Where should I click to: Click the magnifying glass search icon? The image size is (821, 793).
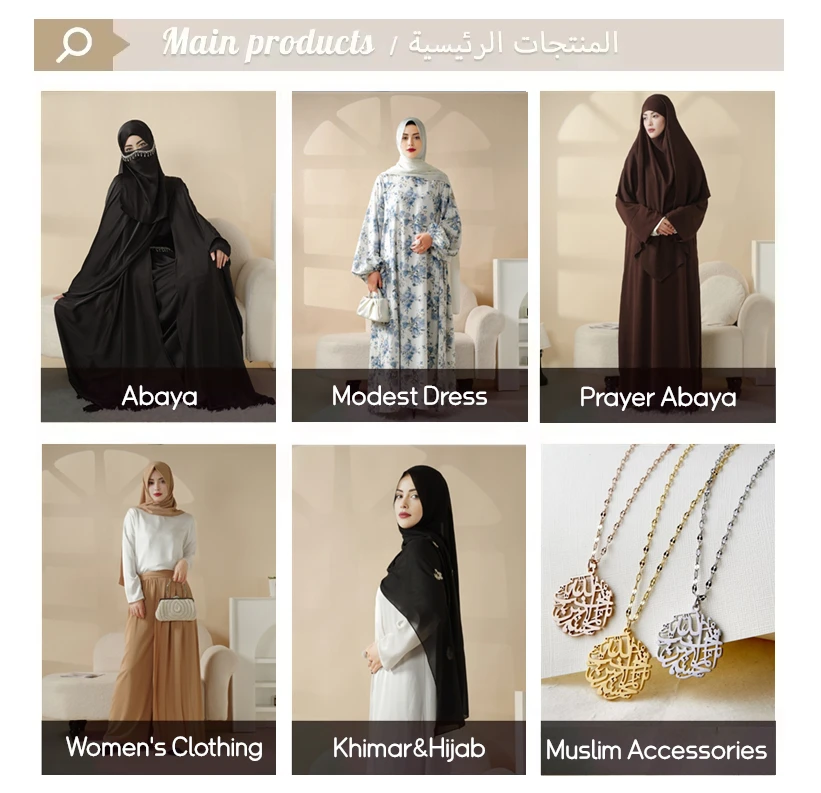74,45
